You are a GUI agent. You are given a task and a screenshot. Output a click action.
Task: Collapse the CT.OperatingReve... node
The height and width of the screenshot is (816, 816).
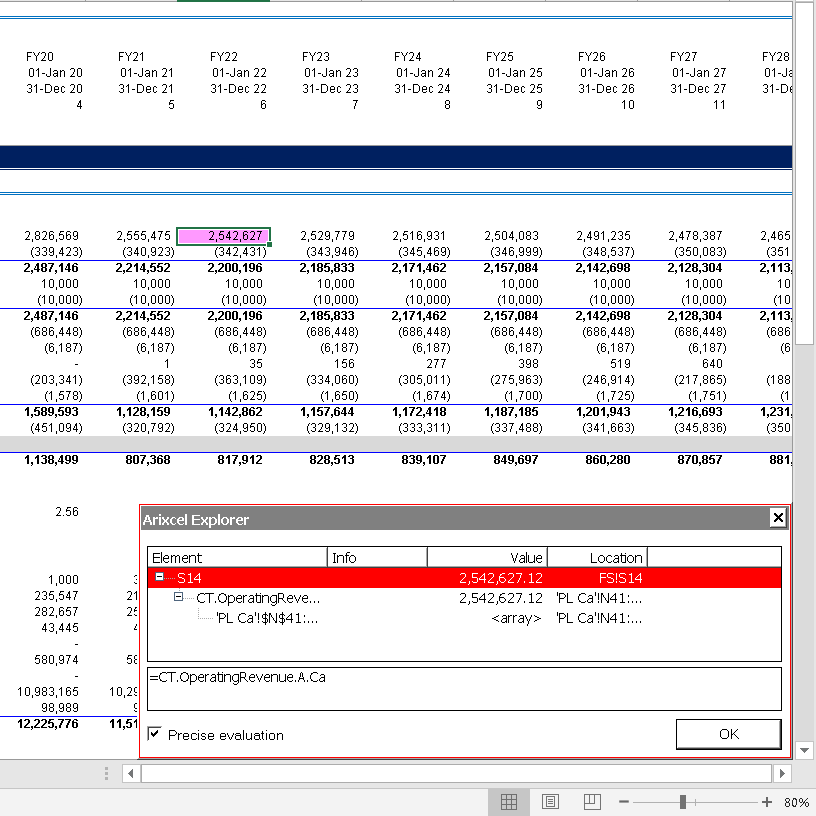click(178, 597)
